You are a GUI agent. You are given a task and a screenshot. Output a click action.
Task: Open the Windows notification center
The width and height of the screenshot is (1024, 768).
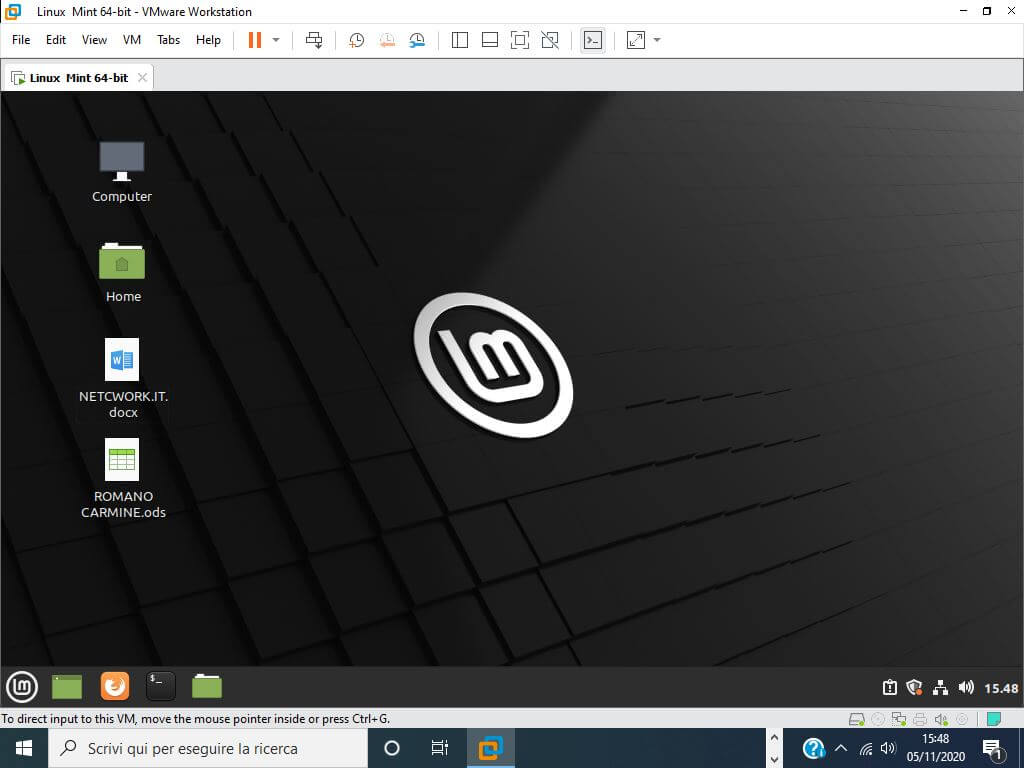pyautogui.click(x=992, y=750)
